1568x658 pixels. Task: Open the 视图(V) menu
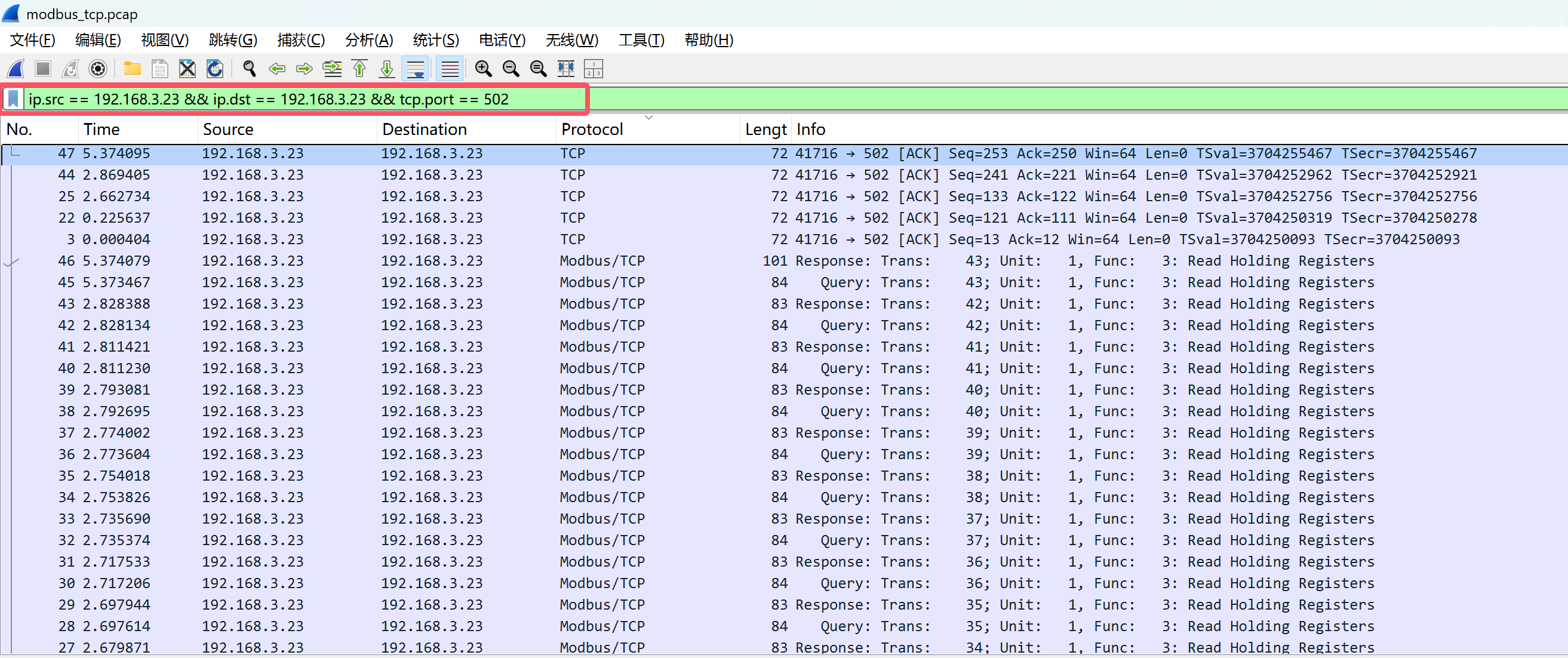(165, 40)
